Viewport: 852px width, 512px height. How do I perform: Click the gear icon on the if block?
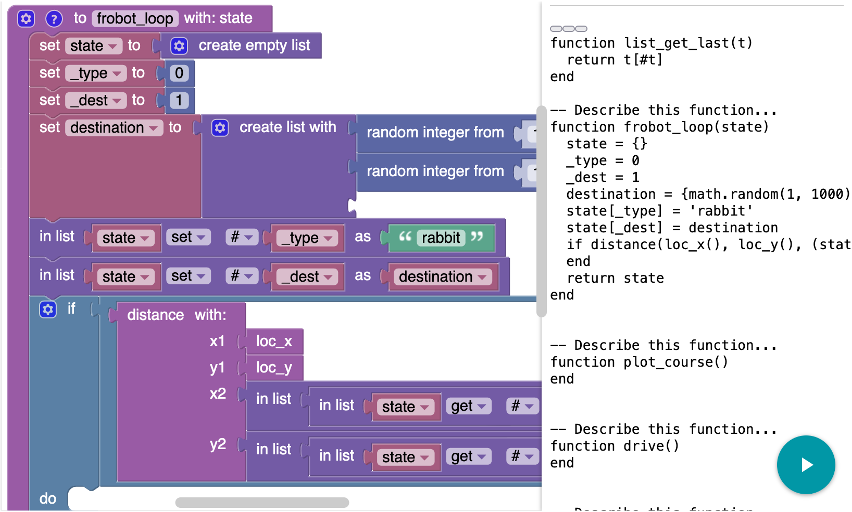click(47, 309)
